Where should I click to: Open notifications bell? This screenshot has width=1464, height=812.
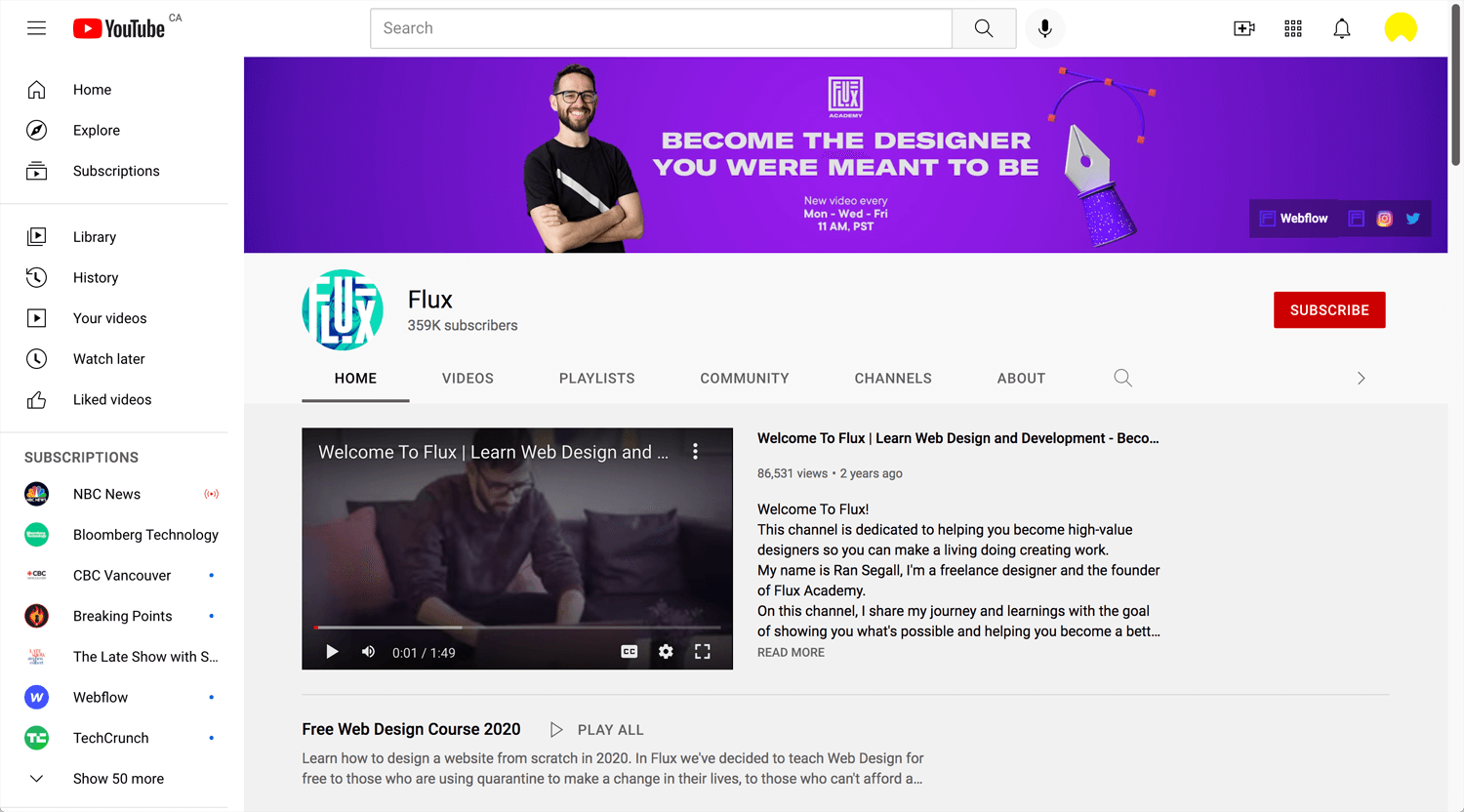(x=1342, y=28)
